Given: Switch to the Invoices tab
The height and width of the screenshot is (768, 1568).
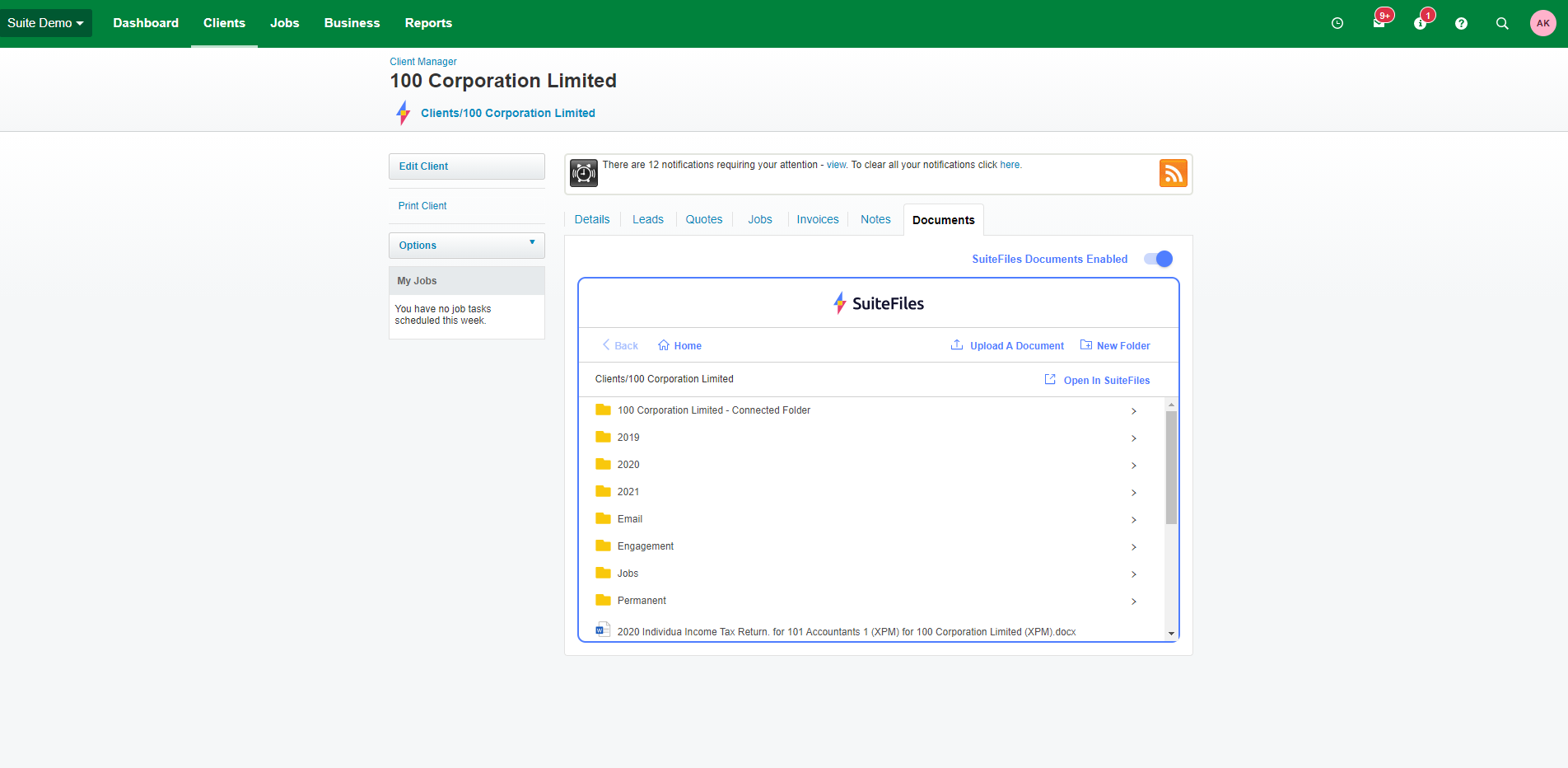Looking at the screenshot, I should (817, 220).
